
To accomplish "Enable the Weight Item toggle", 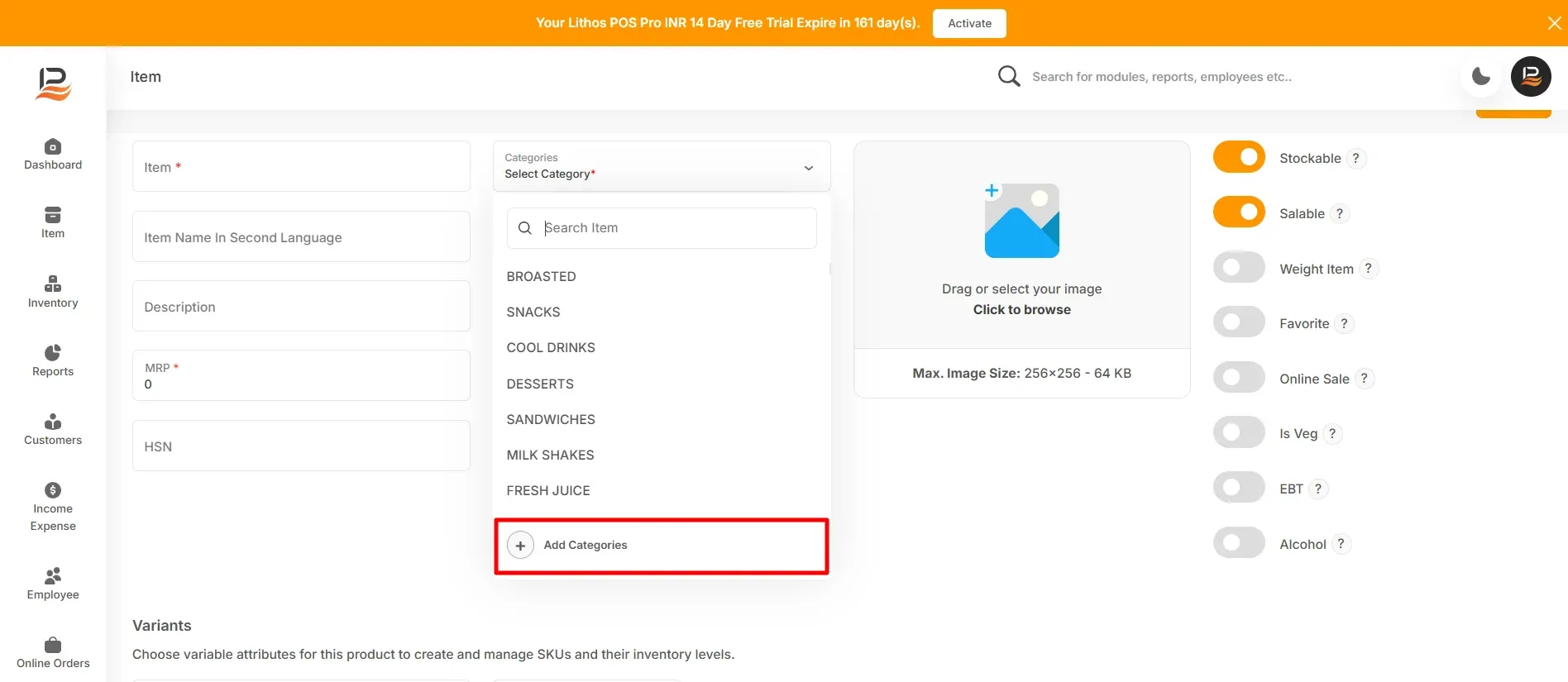I will (1239, 268).
